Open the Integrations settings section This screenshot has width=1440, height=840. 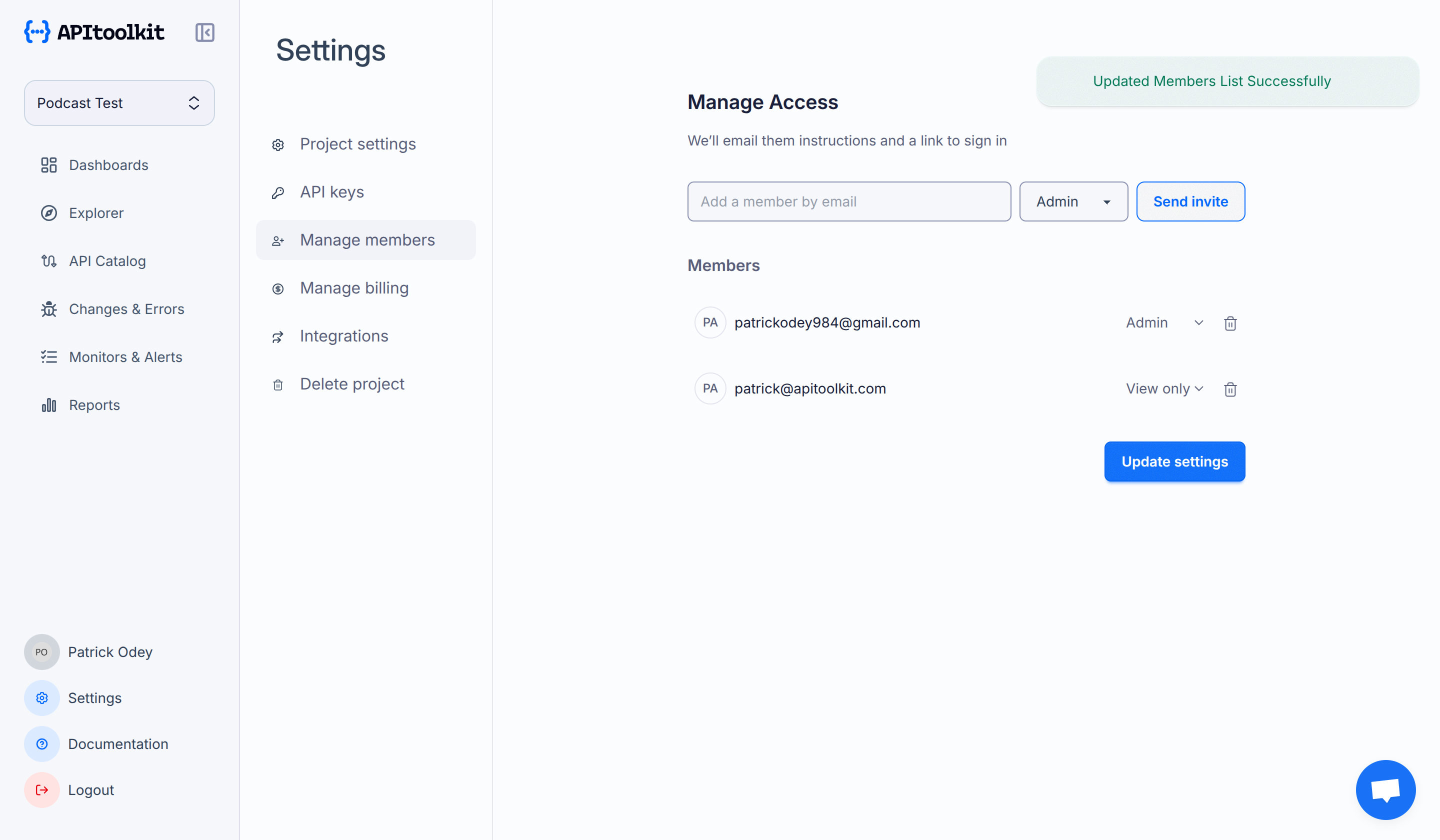[x=344, y=335]
